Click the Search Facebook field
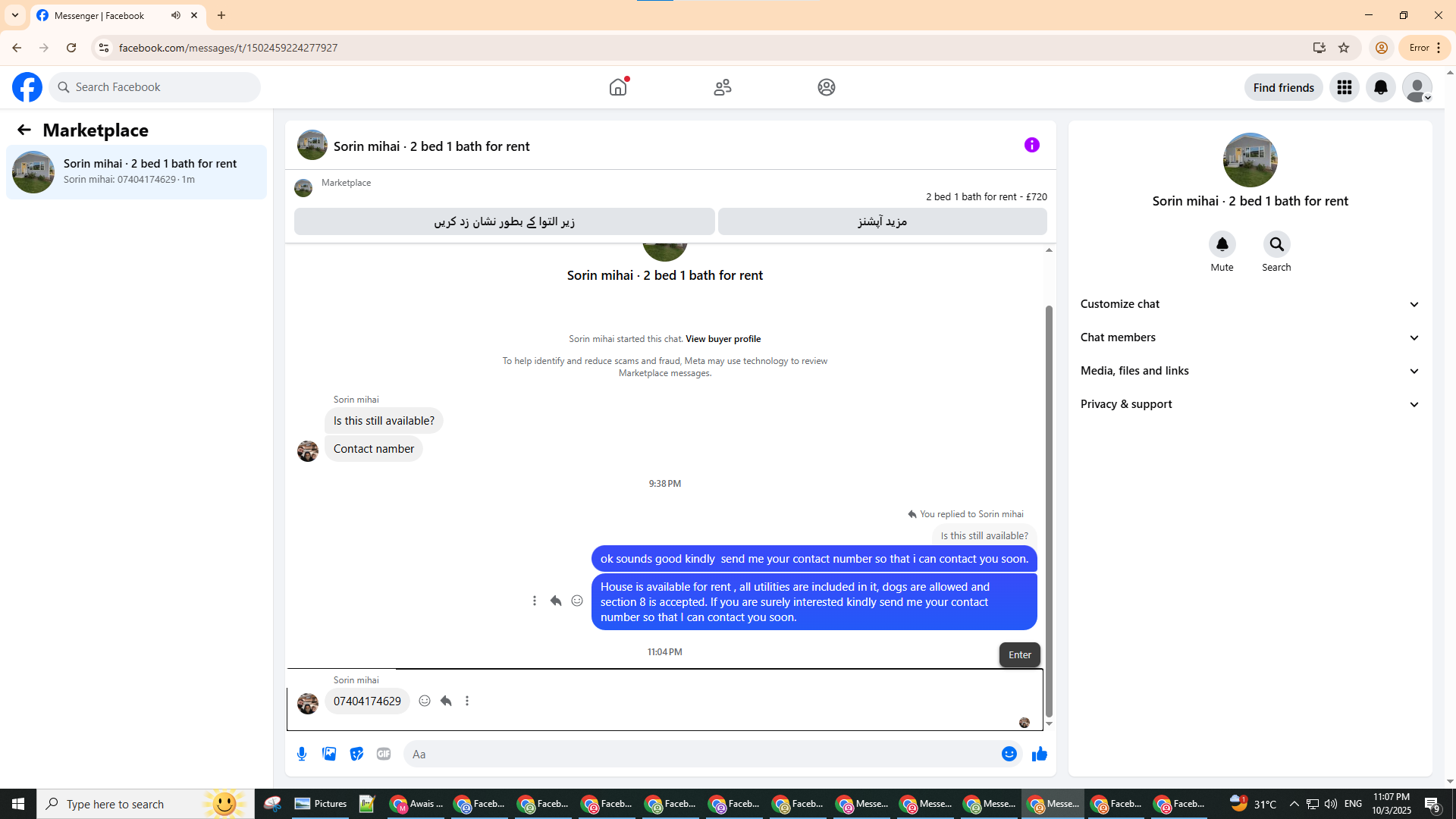Image resolution: width=1456 pixels, height=819 pixels. pyautogui.click(x=155, y=87)
